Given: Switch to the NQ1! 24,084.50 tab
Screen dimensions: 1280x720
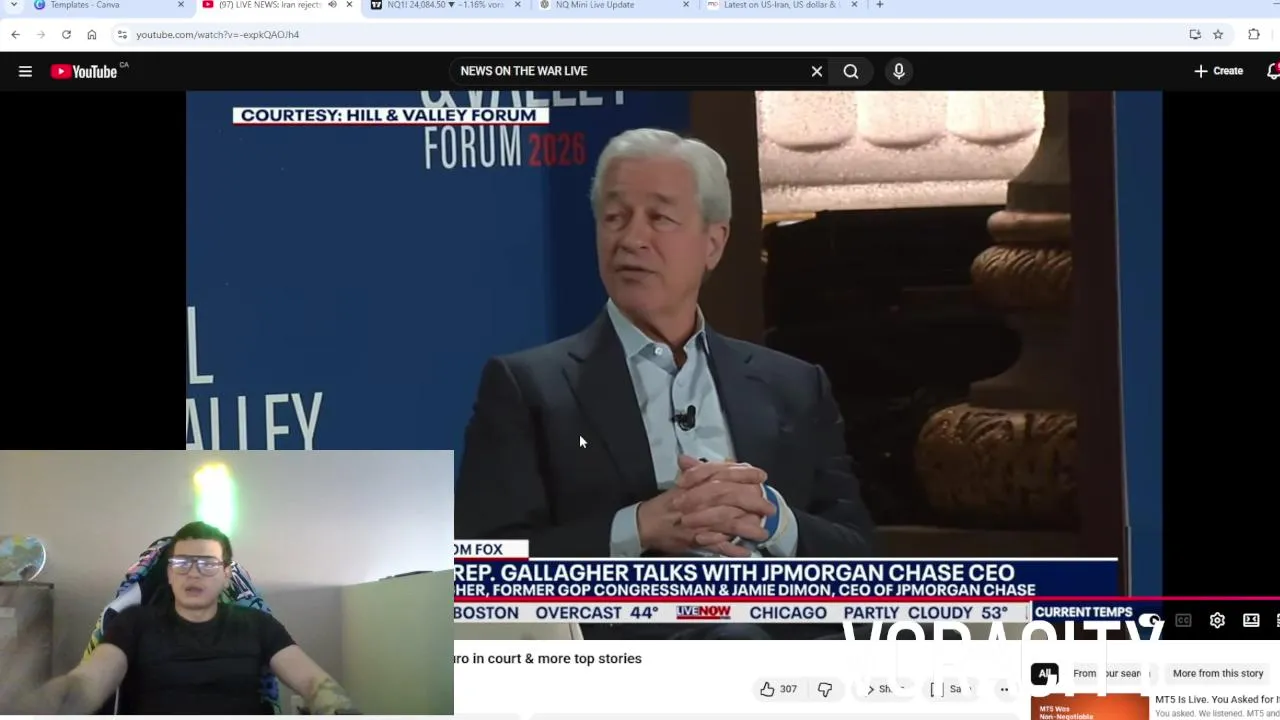Looking at the screenshot, I should click(x=445, y=5).
